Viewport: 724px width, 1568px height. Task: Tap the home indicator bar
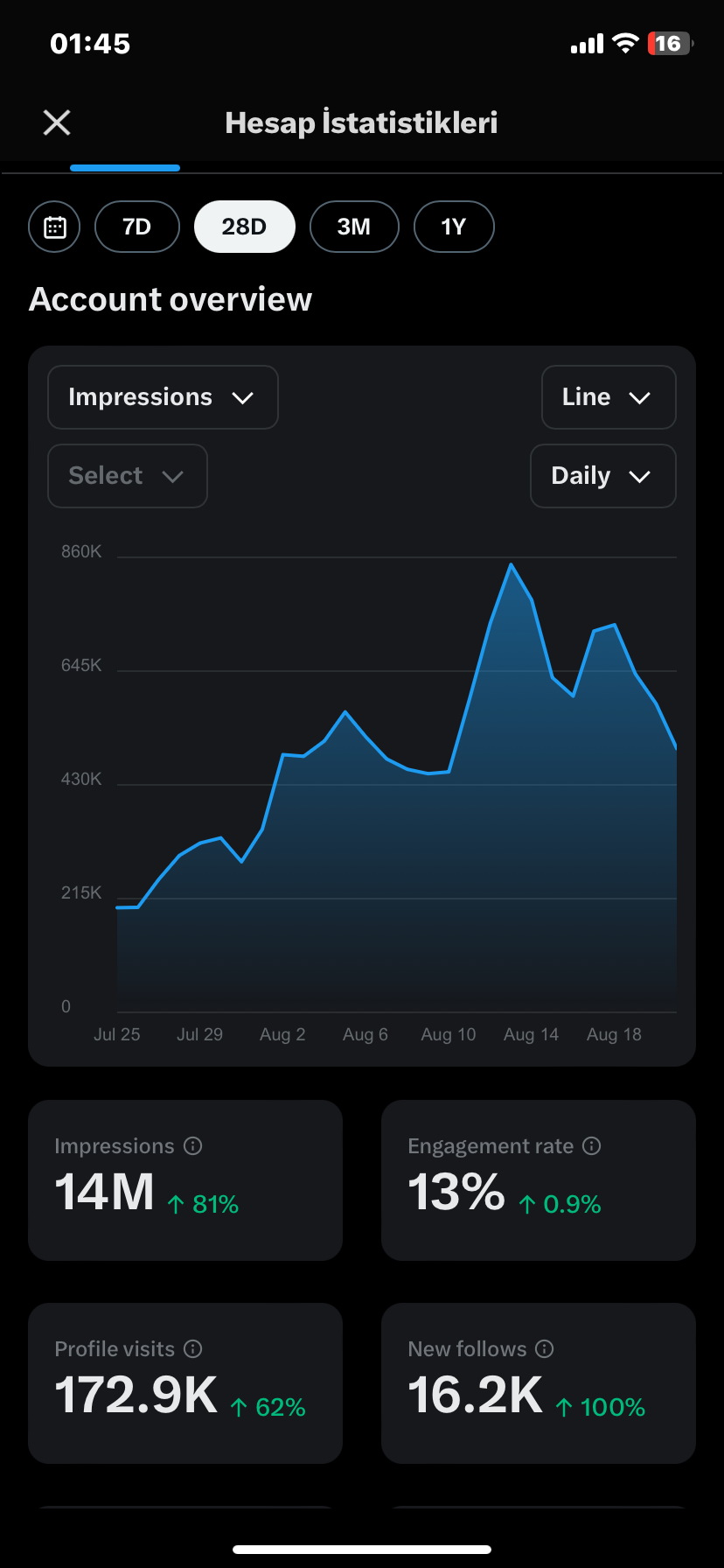(x=362, y=1550)
